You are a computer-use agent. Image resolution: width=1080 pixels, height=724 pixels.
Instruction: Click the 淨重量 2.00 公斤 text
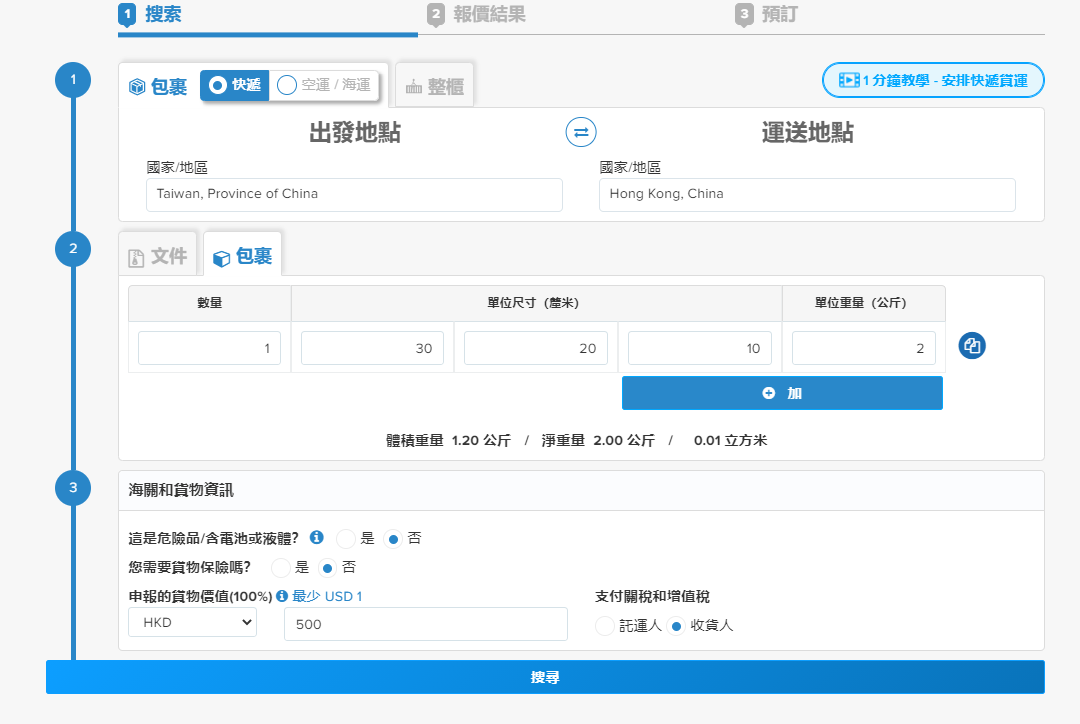coord(598,440)
